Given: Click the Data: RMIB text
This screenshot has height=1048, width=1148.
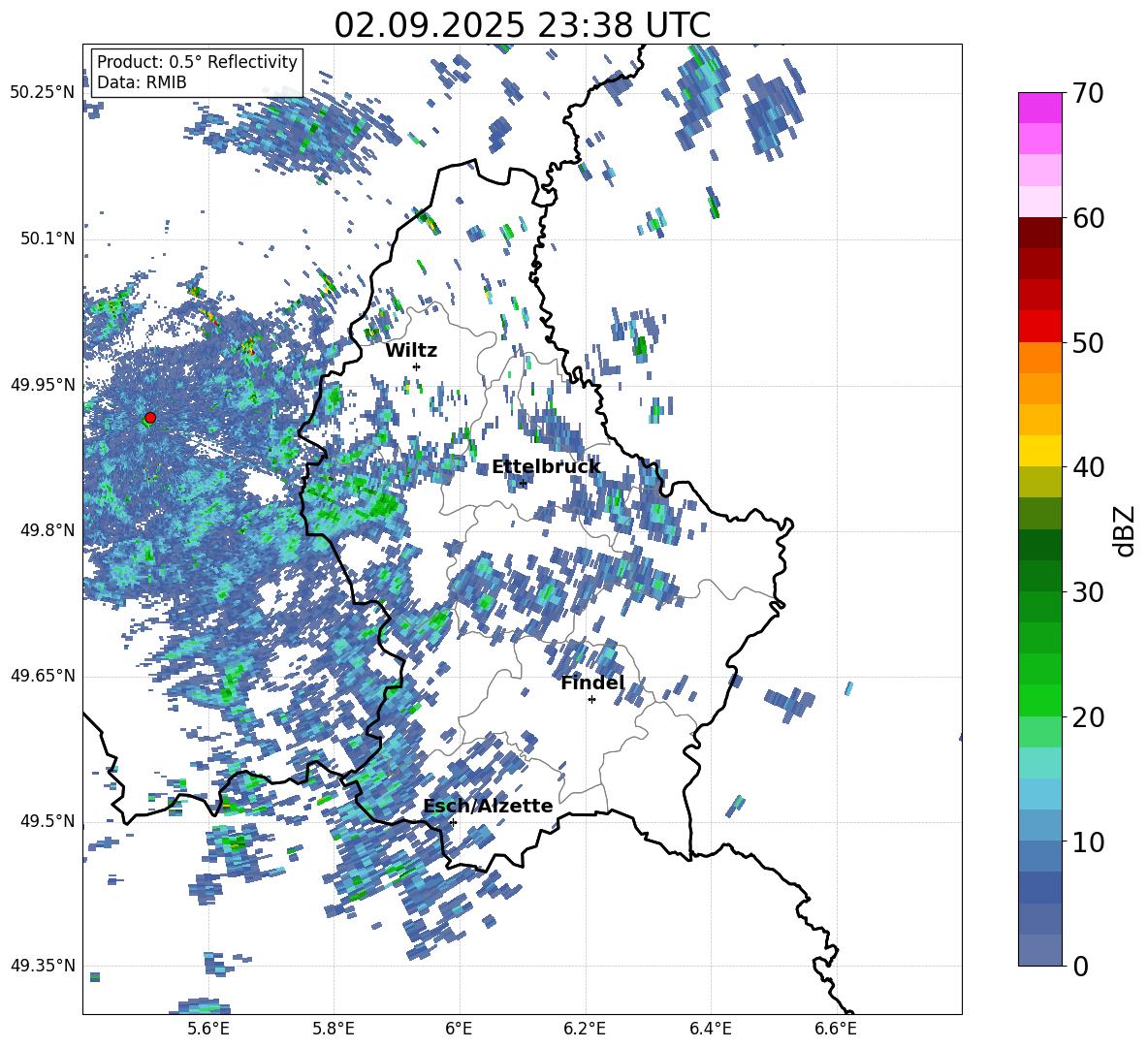Looking at the screenshot, I should [142, 82].
